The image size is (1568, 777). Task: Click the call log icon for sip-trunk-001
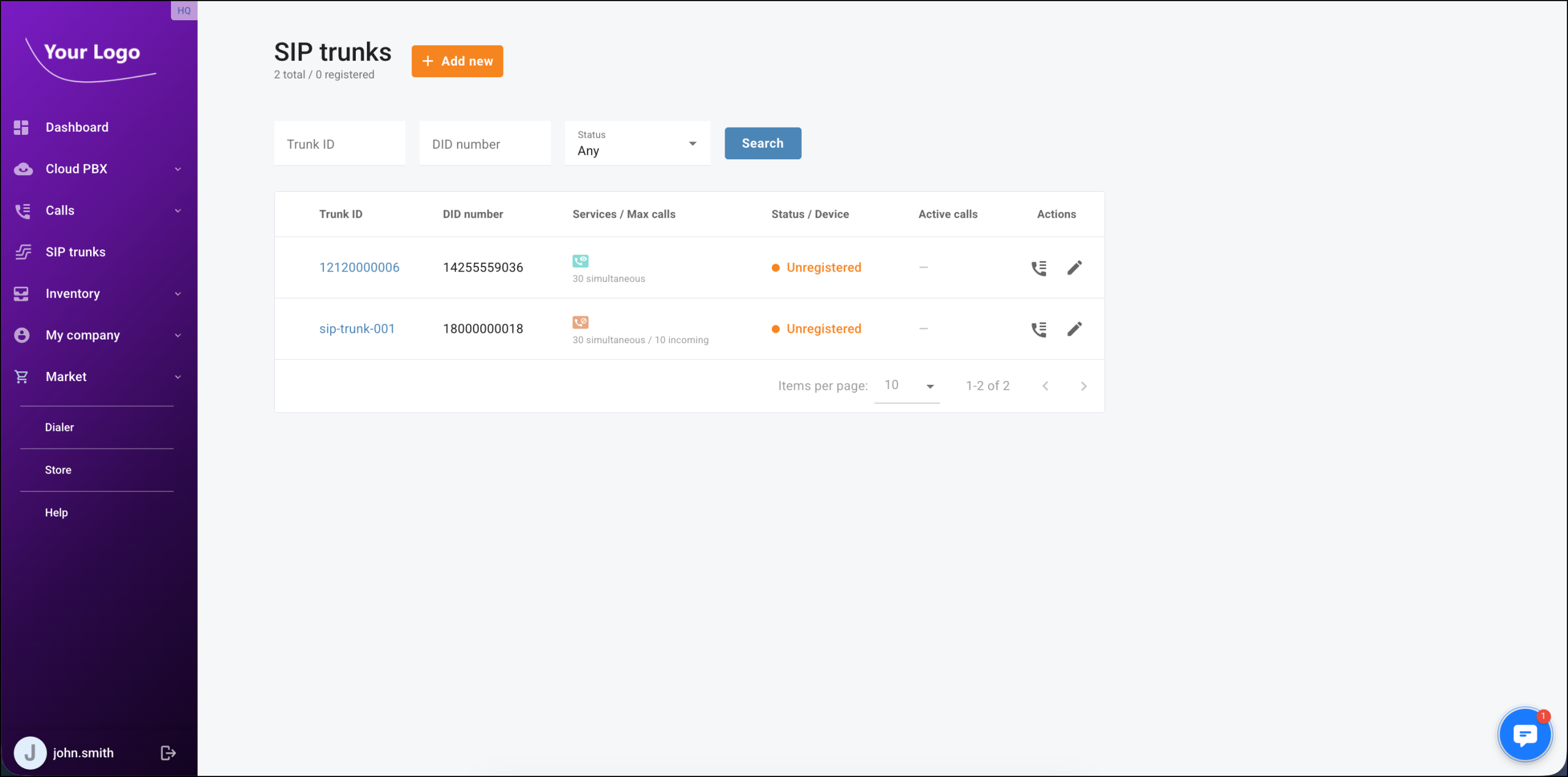[1039, 329]
